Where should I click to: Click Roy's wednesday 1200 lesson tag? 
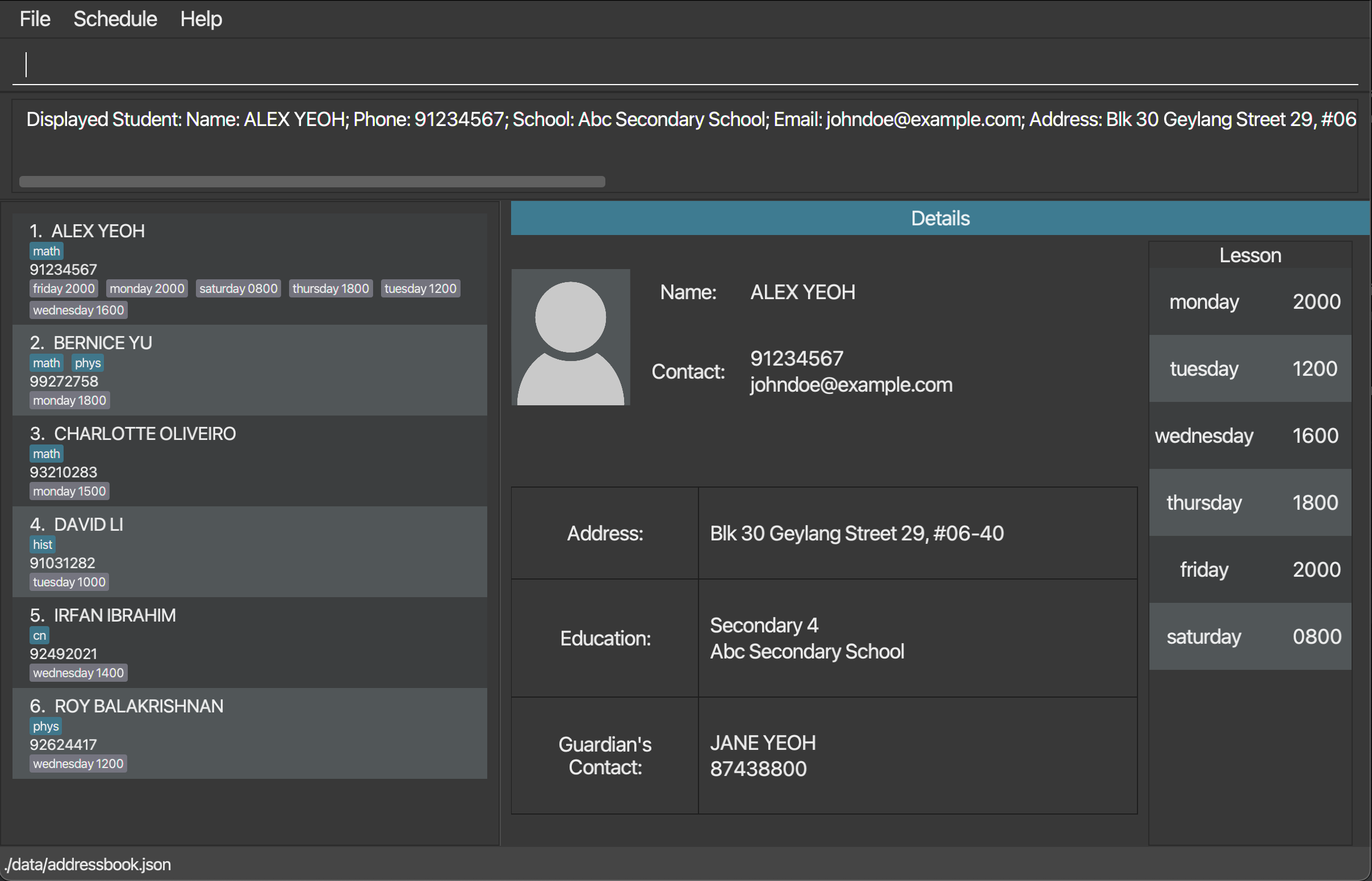point(78,764)
